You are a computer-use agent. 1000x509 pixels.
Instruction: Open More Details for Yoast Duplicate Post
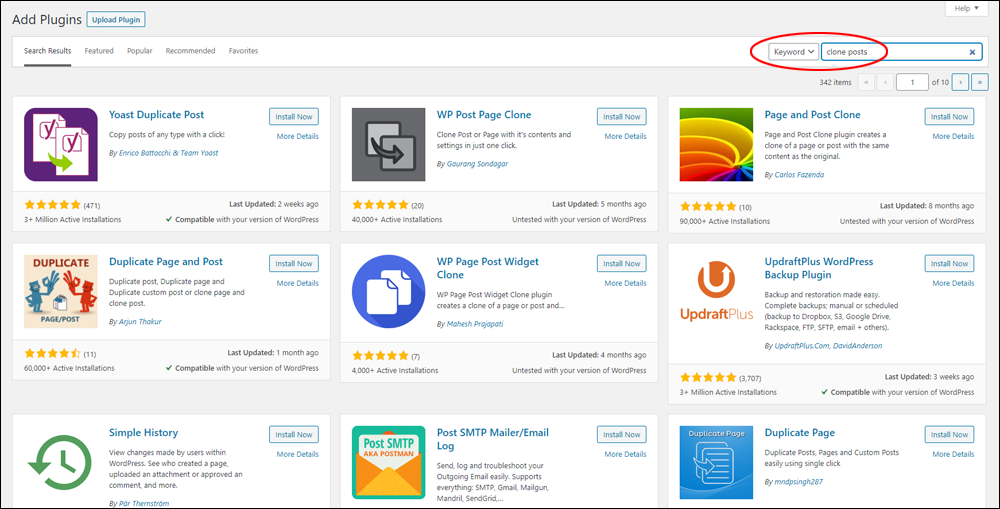coord(297,136)
